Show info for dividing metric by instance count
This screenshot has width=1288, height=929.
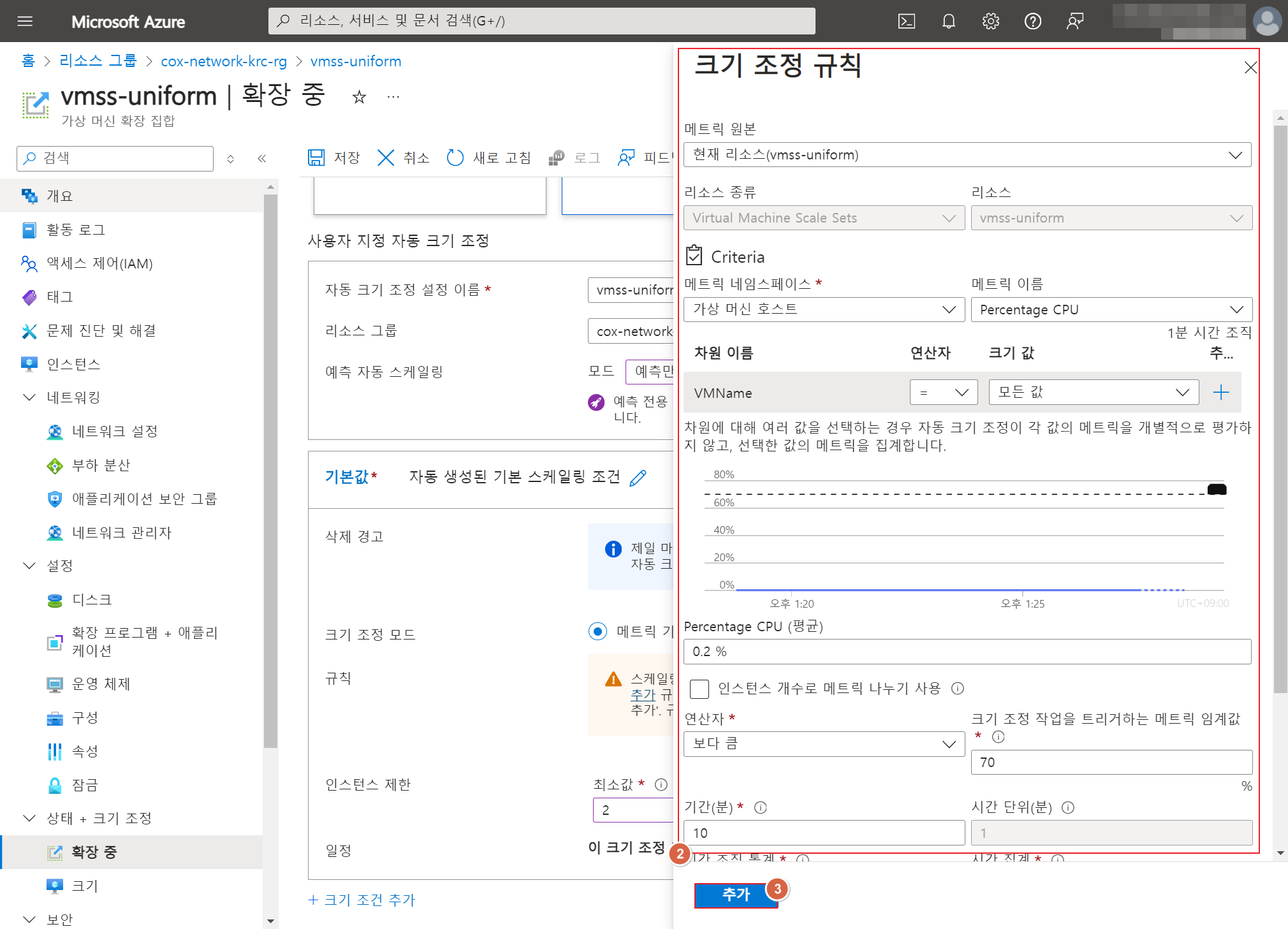pyautogui.click(x=957, y=688)
